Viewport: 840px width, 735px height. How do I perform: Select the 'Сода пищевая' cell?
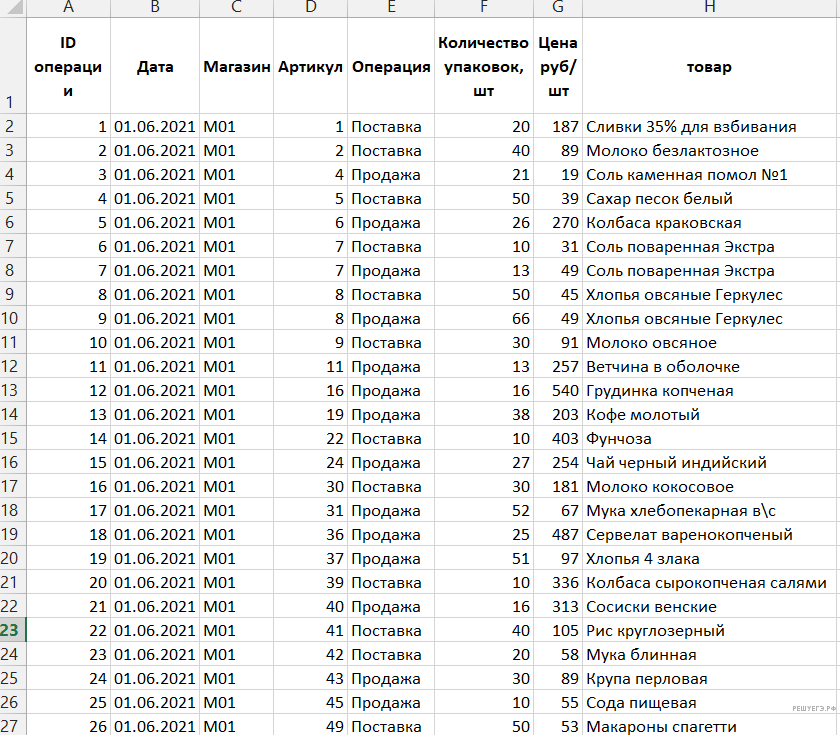tap(640, 703)
